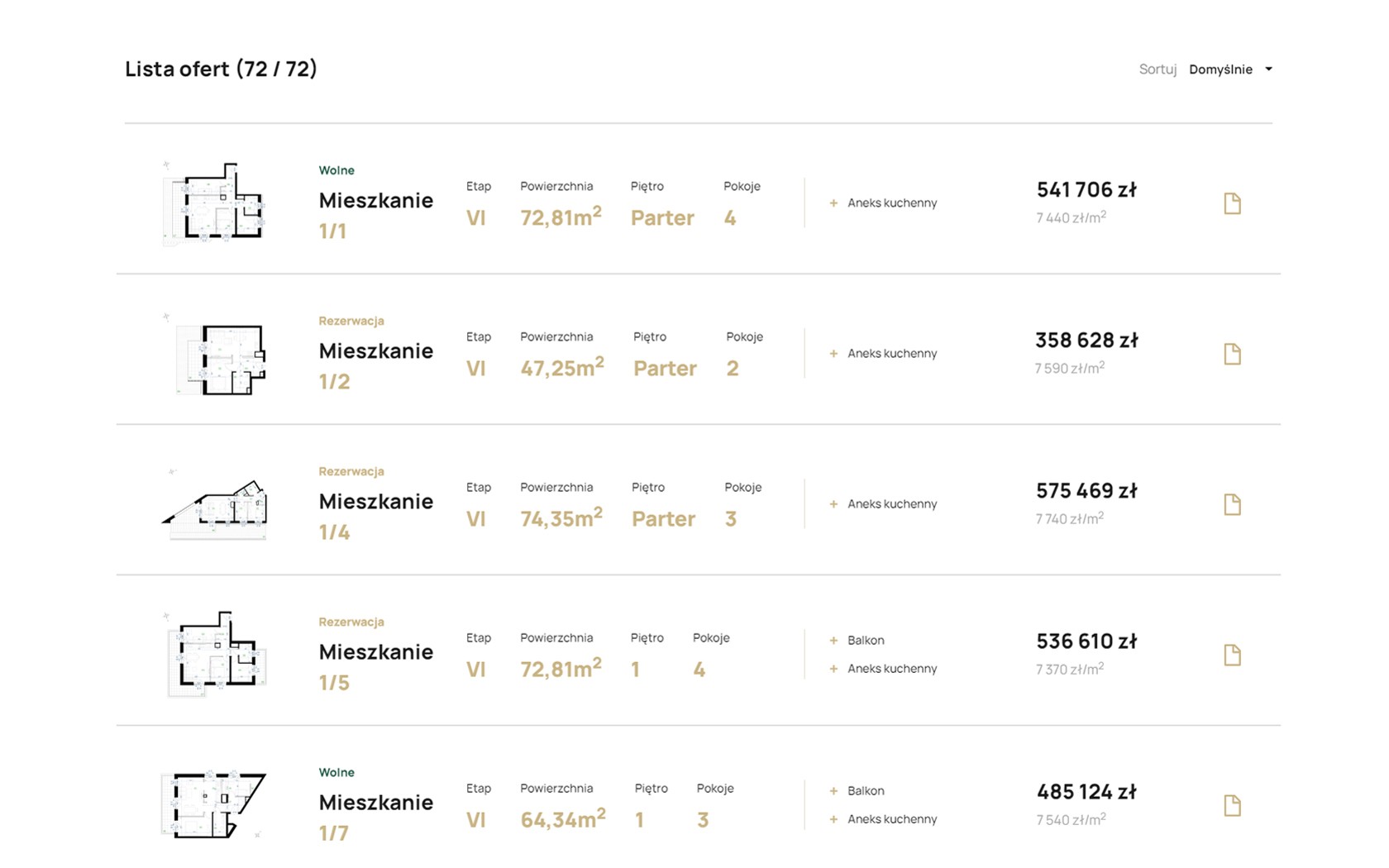Open document icon for Mieszkanie 1/4
Image resolution: width=1389 pixels, height=868 pixels.
tap(1232, 504)
